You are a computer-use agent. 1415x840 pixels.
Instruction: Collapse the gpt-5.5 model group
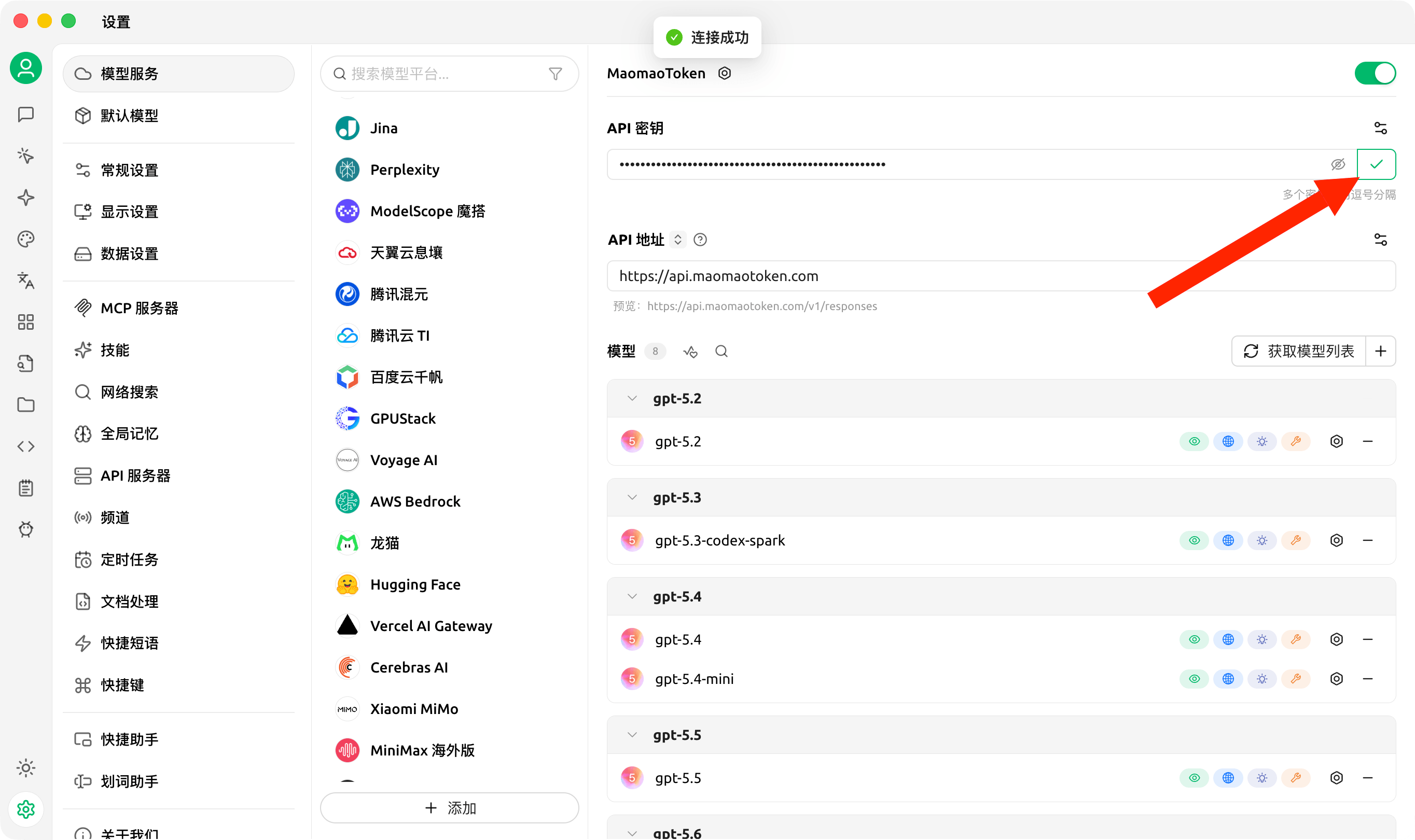[x=632, y=735]
